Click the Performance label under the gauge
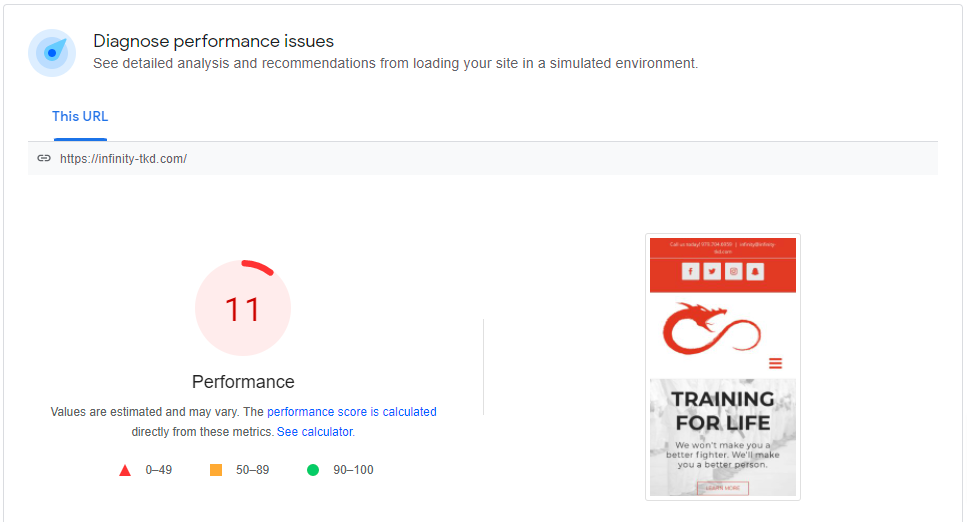 pos(243,382)
